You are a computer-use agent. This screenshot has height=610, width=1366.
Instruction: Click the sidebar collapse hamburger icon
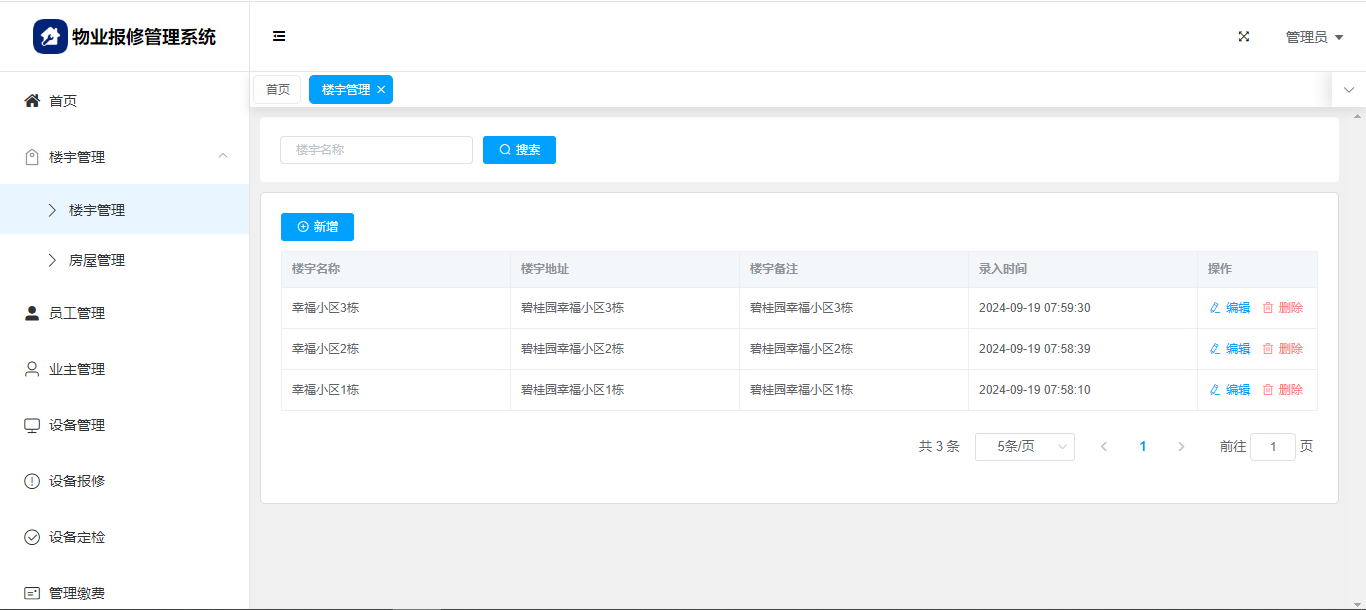point(279,37)
